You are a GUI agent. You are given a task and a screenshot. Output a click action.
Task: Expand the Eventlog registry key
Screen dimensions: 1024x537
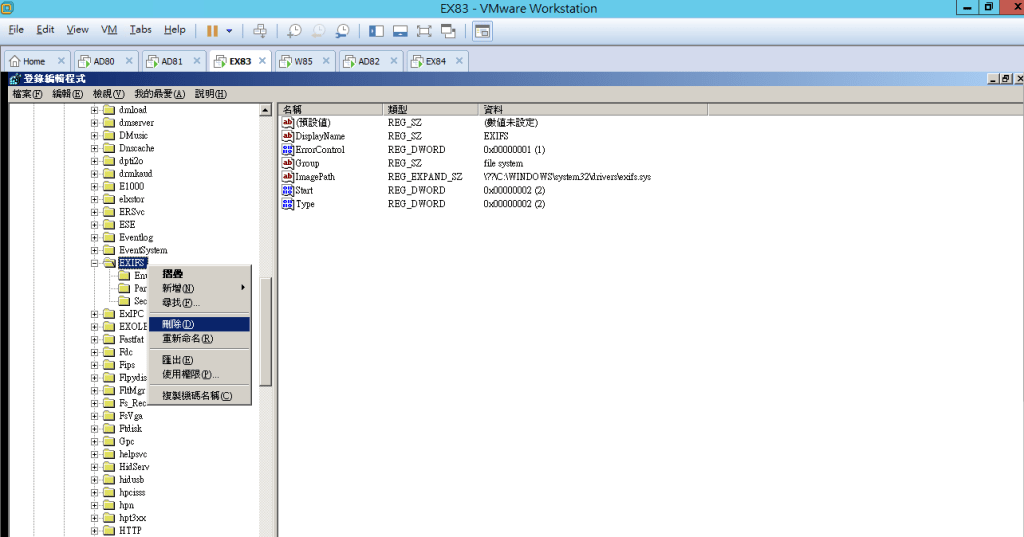tap(95, 237)
